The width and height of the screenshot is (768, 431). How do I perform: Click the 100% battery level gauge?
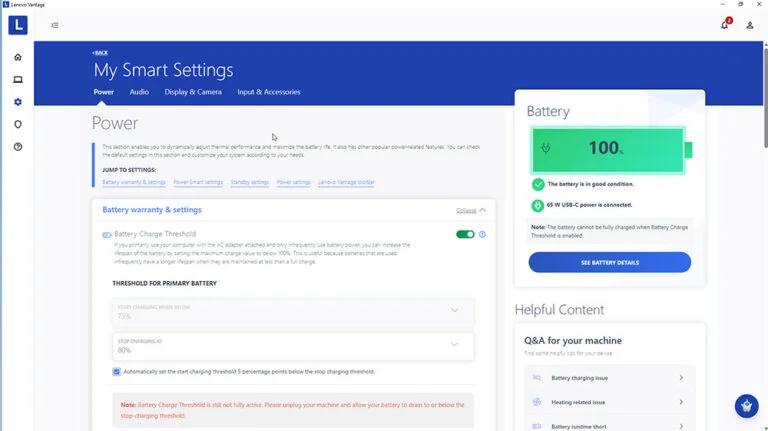tap(611, 150)
